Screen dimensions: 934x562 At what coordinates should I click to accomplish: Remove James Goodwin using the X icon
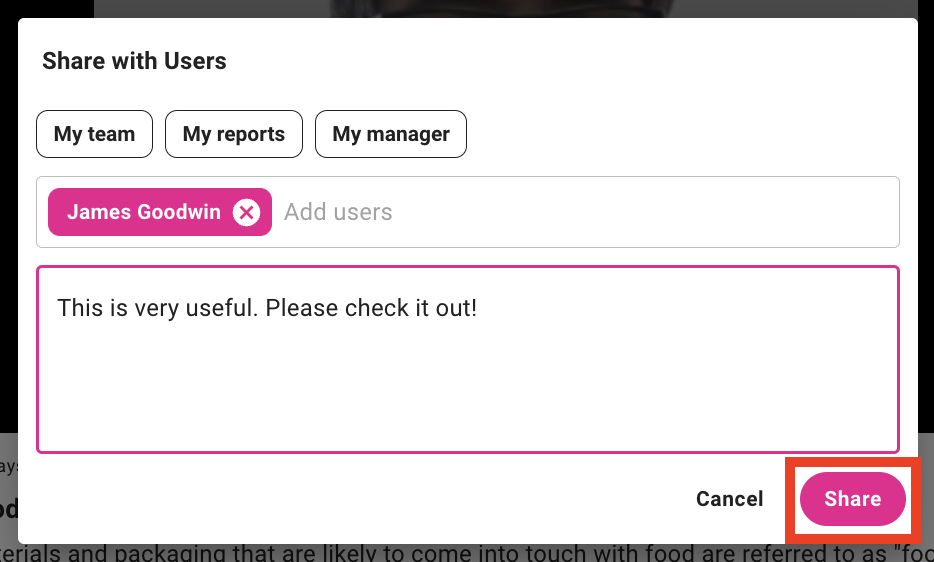(x=246, y=212)
